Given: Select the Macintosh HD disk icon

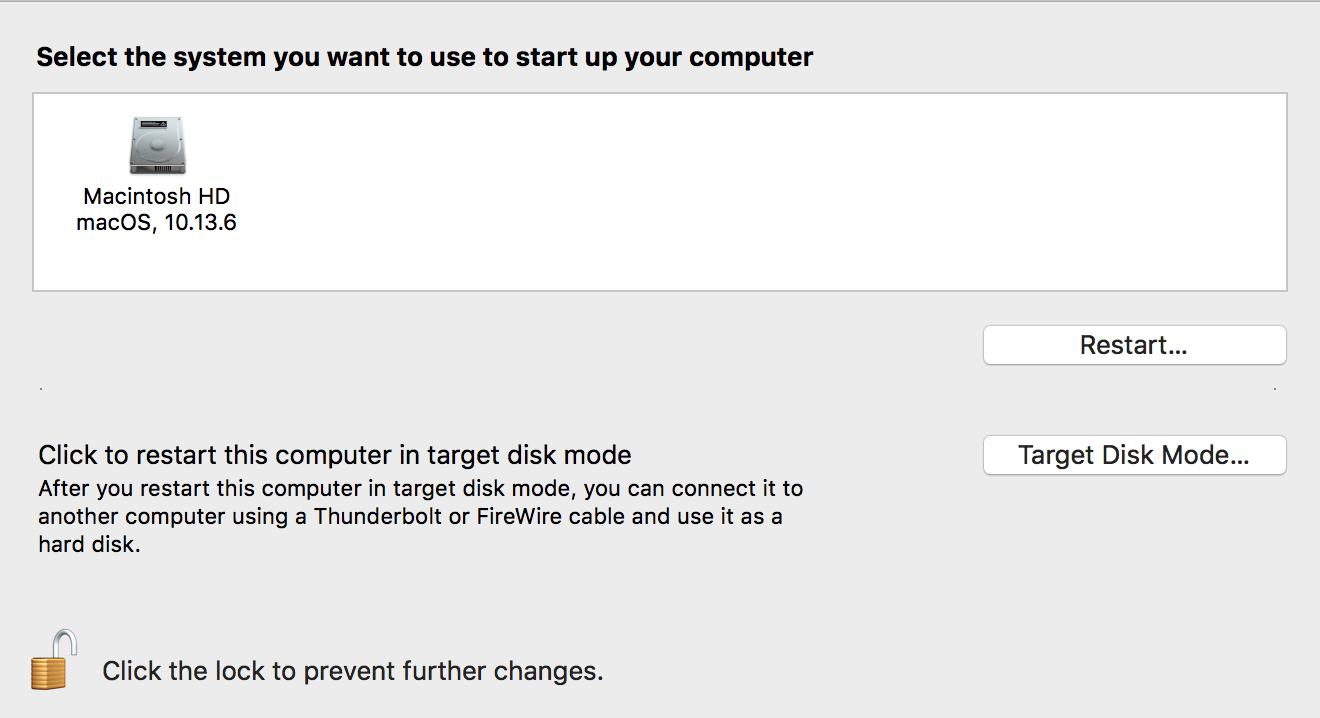Looking at the screenshot, I should (x=158, y=146).
